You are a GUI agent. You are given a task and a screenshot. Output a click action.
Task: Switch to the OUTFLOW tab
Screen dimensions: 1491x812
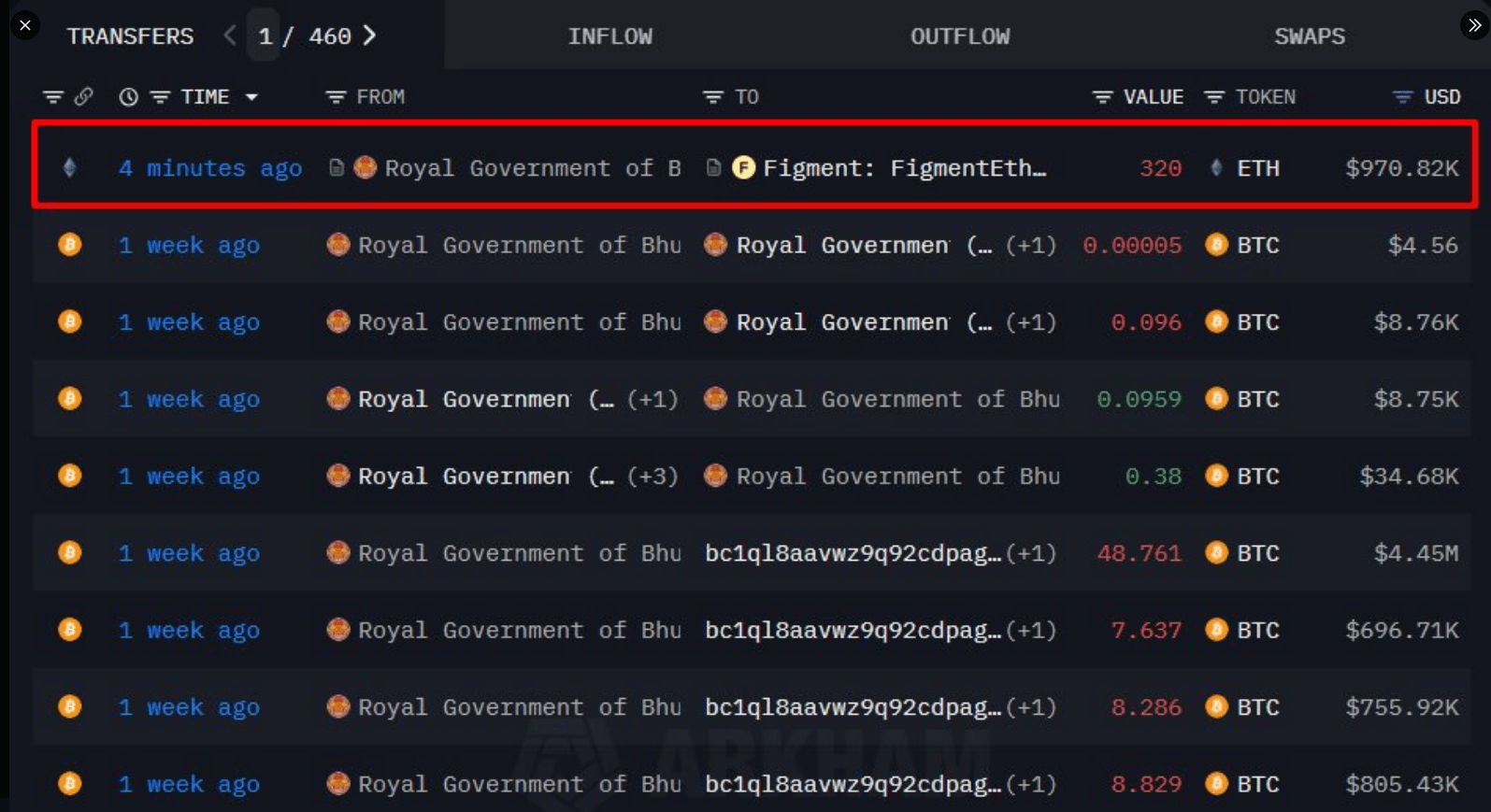(959, 36)
